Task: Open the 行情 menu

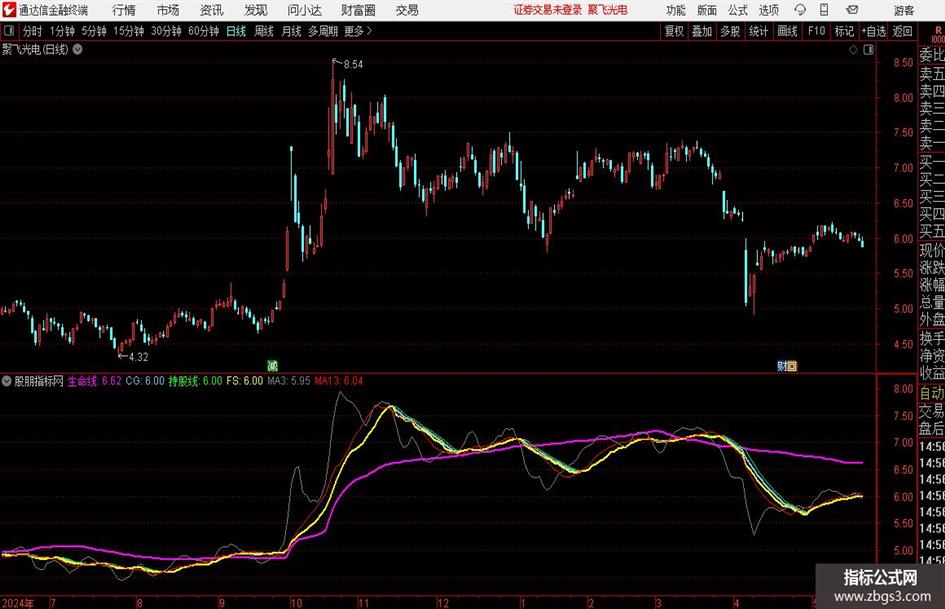Action: tap(124, 10)
